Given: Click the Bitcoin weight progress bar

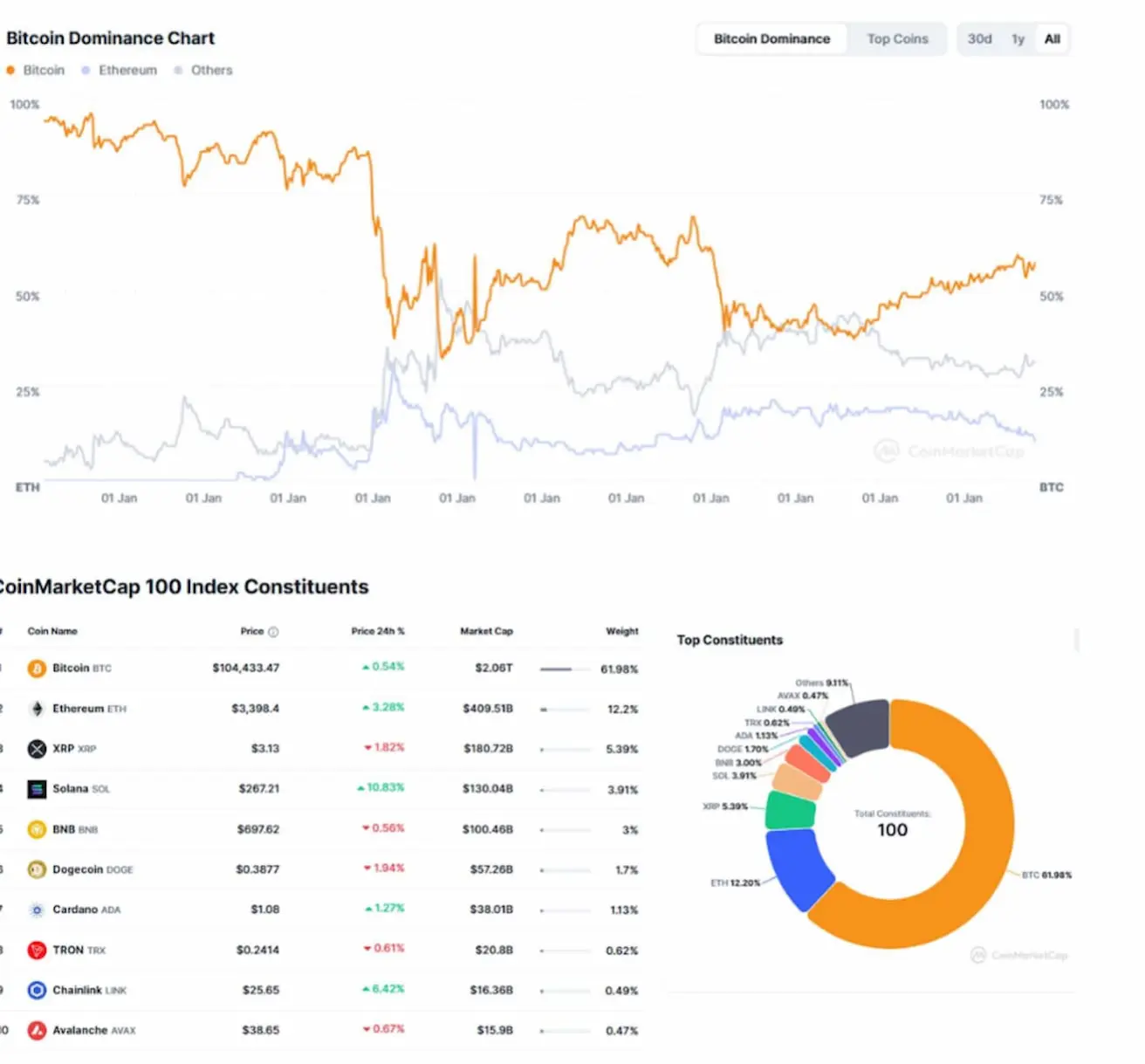Looking at the screenshot, I should pos(566,669).
